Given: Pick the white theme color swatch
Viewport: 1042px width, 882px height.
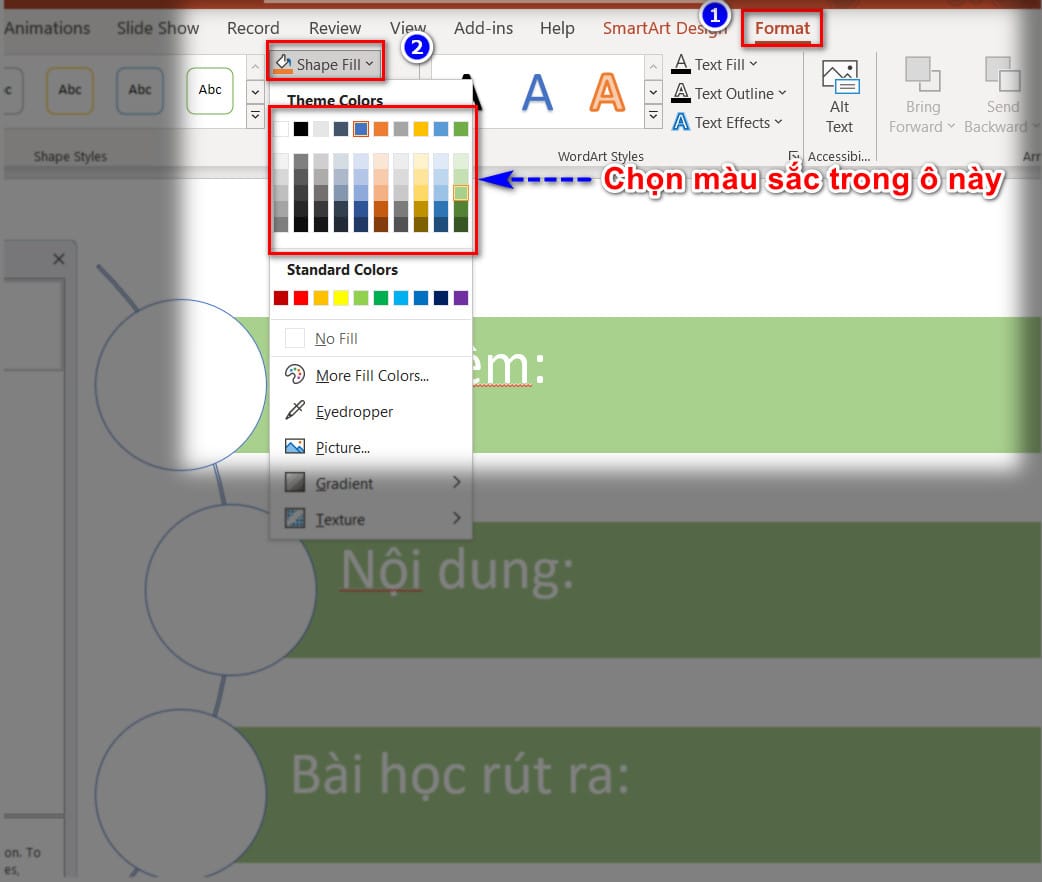Looking at the screenshot, I should pyautogui.click(x=281, y=129).
